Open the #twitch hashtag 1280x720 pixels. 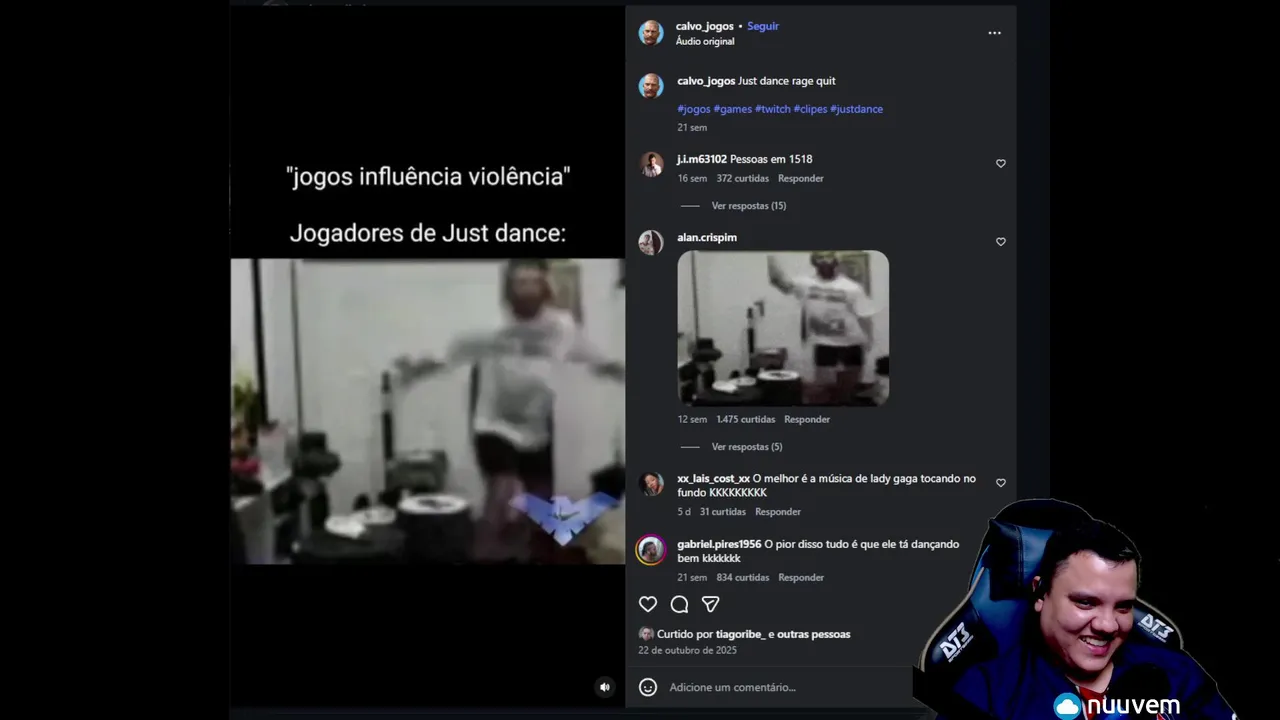coord(773,109)
